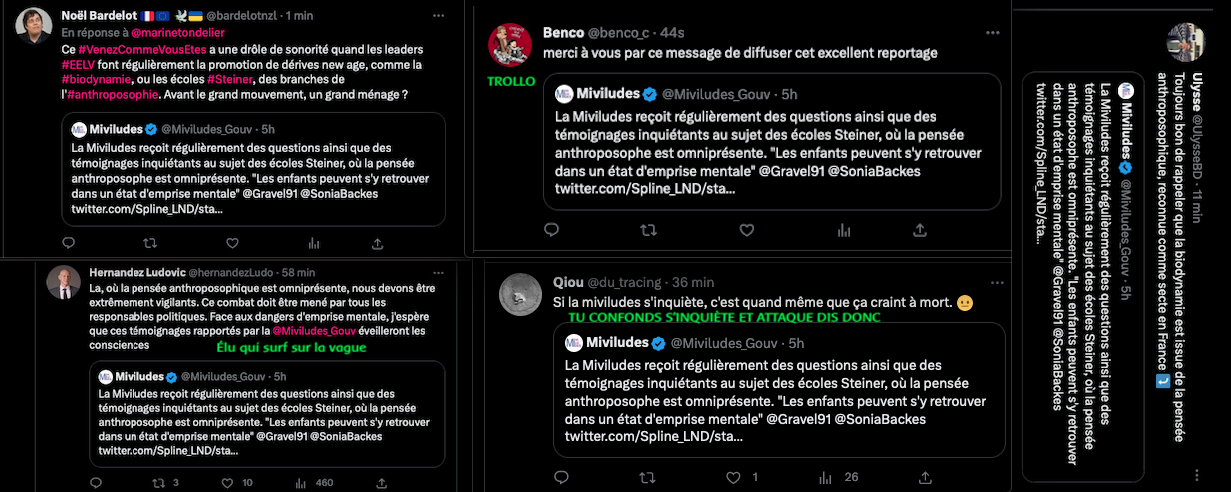View analytics of Hernandez Ludovic's tweet
Viewport: 1231px width, 492px height.
pos(298,483)
